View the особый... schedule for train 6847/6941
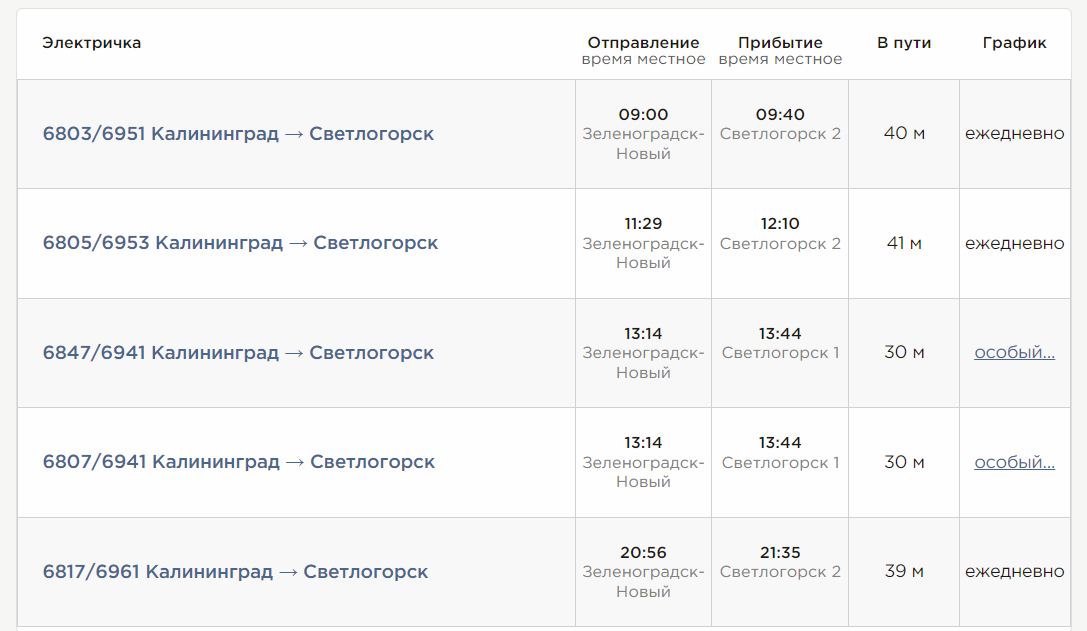Image resolution: width=1087 pixels, height=631 pixels. (x=1013, y=352)
